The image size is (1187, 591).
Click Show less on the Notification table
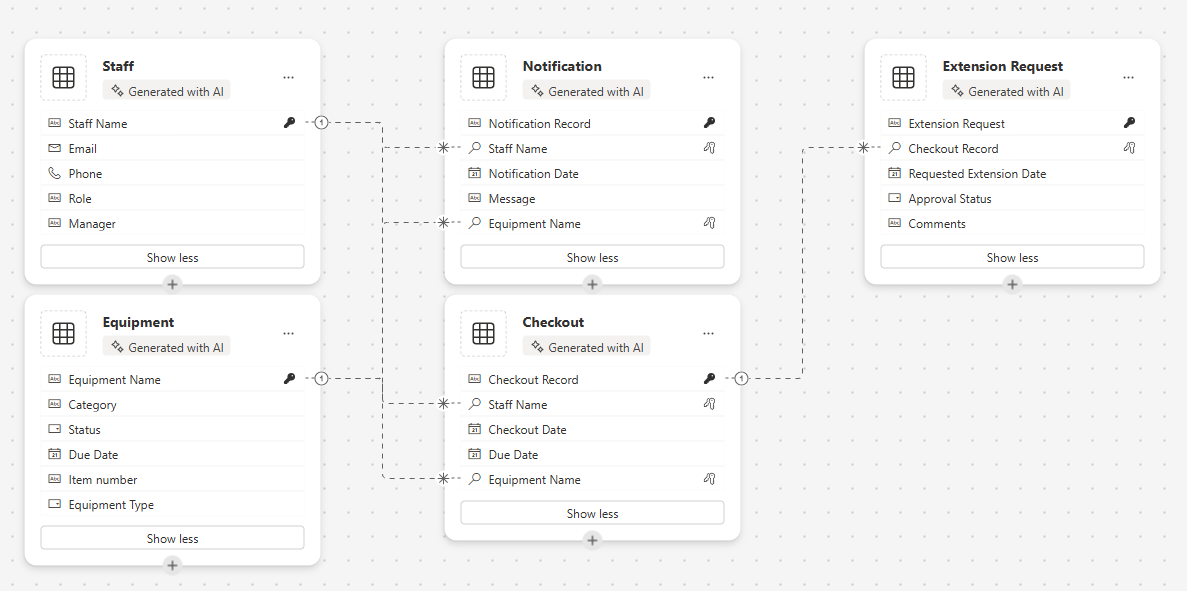592,256
